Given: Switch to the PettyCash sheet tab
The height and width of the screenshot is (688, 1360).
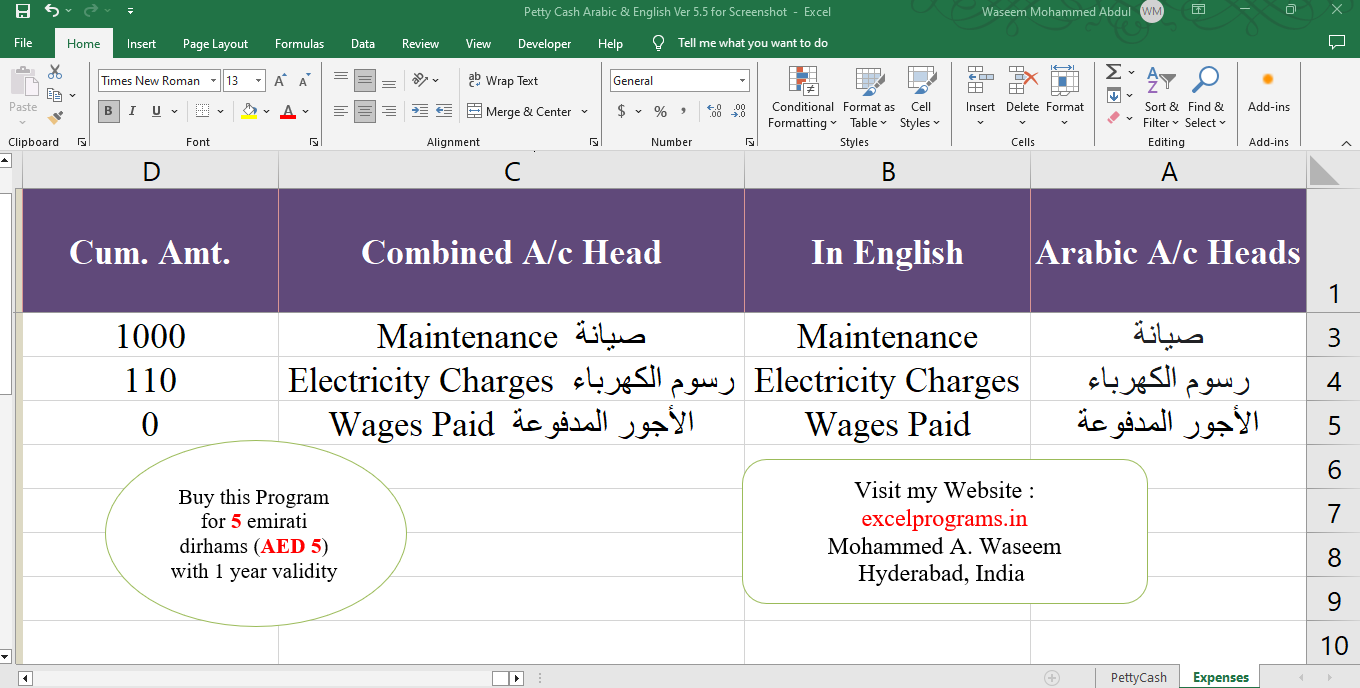Looking at the screenshot, I should [x=1138, y=677].
